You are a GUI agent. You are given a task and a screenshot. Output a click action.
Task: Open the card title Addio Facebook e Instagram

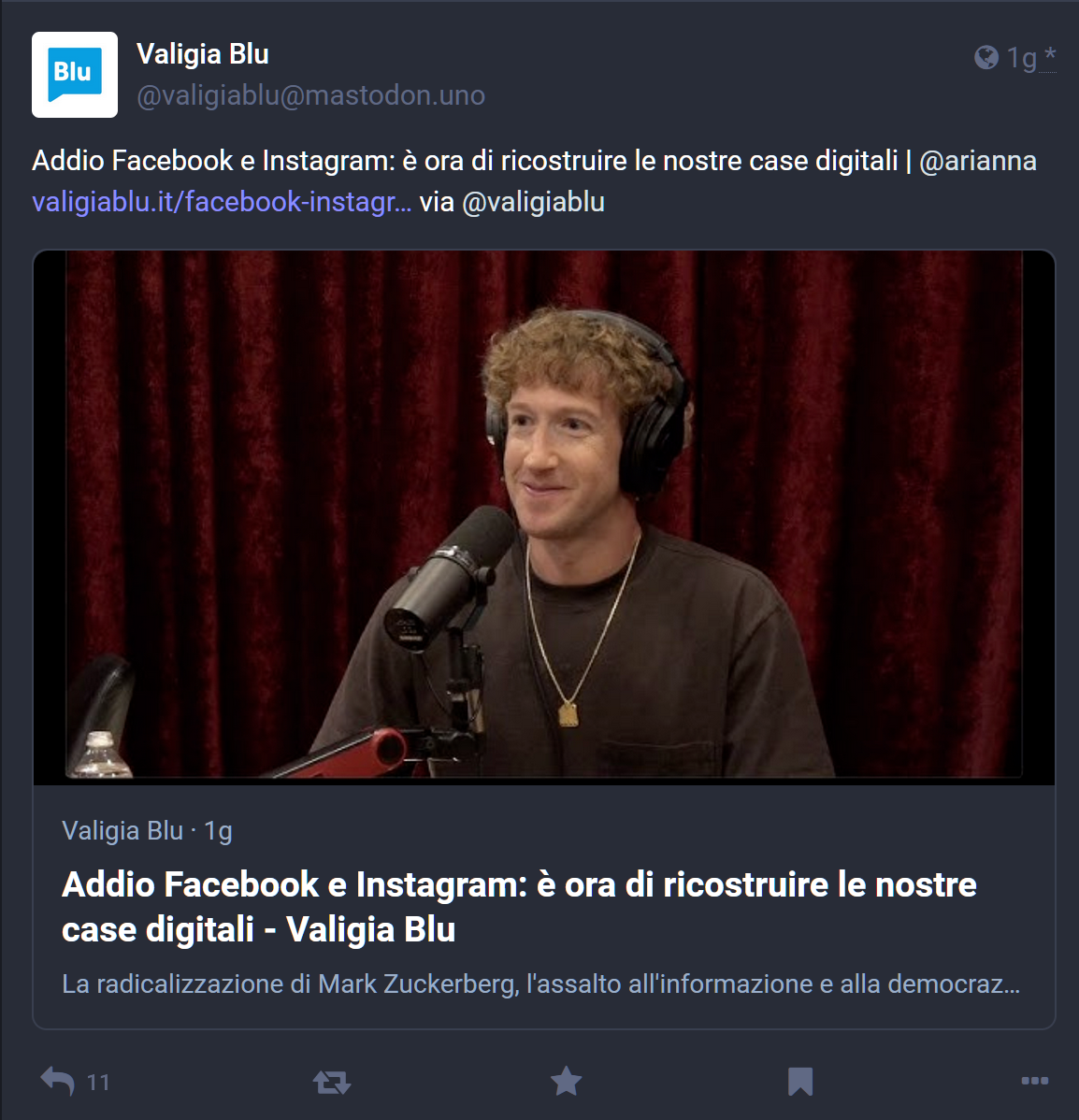coord(519,907)
